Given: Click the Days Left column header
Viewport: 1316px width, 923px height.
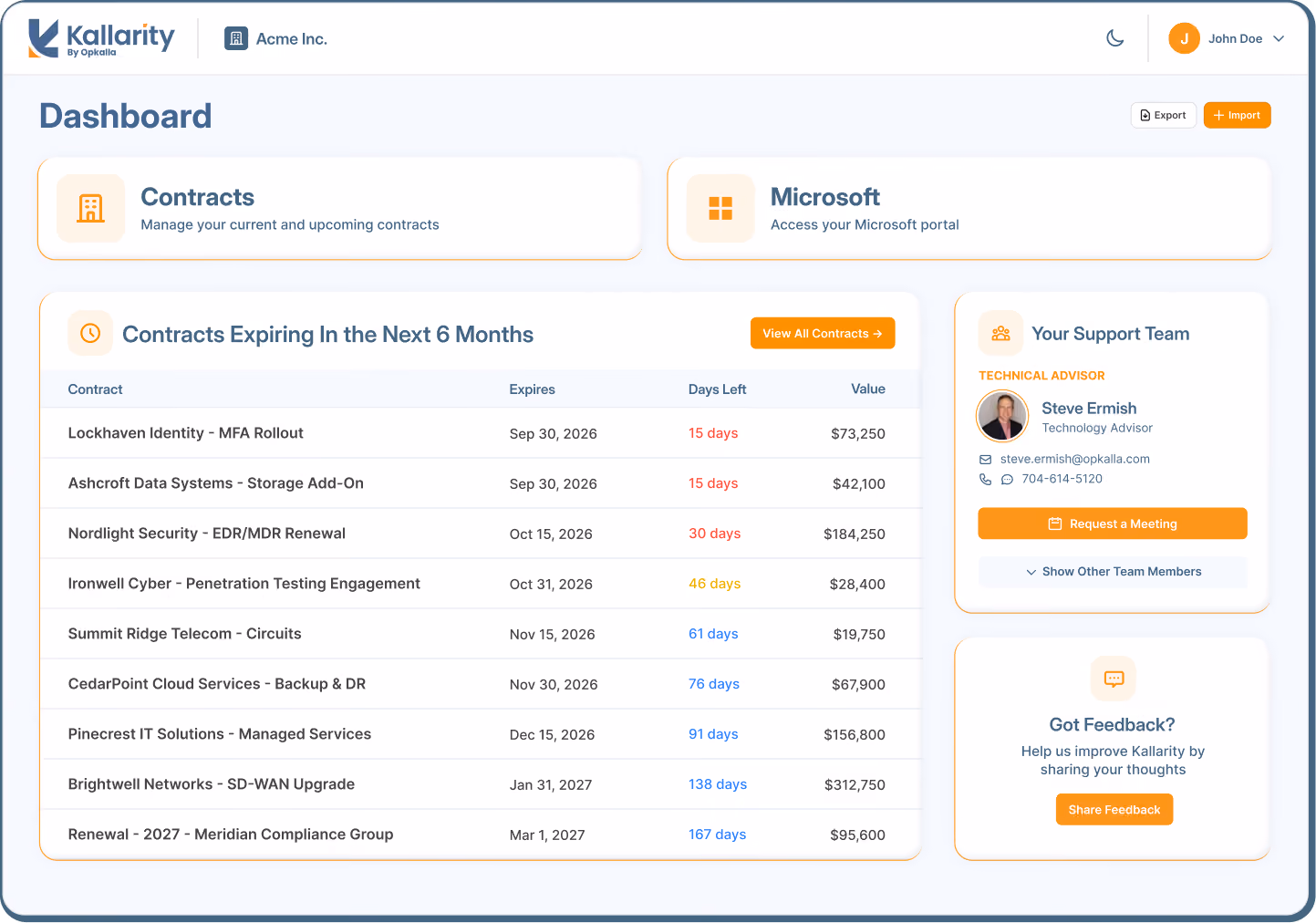Looking at the screenshot, I should [x=717, y=389].
